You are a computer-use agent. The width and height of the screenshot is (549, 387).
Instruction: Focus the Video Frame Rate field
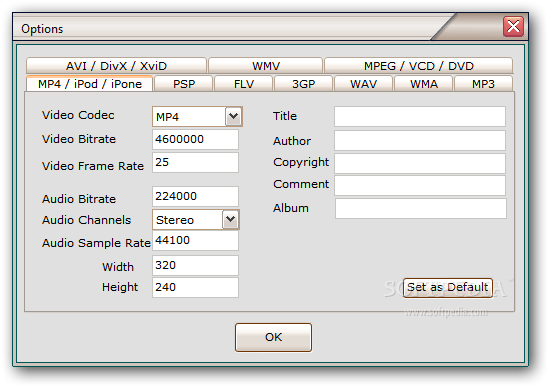click(x=195, y=162)
